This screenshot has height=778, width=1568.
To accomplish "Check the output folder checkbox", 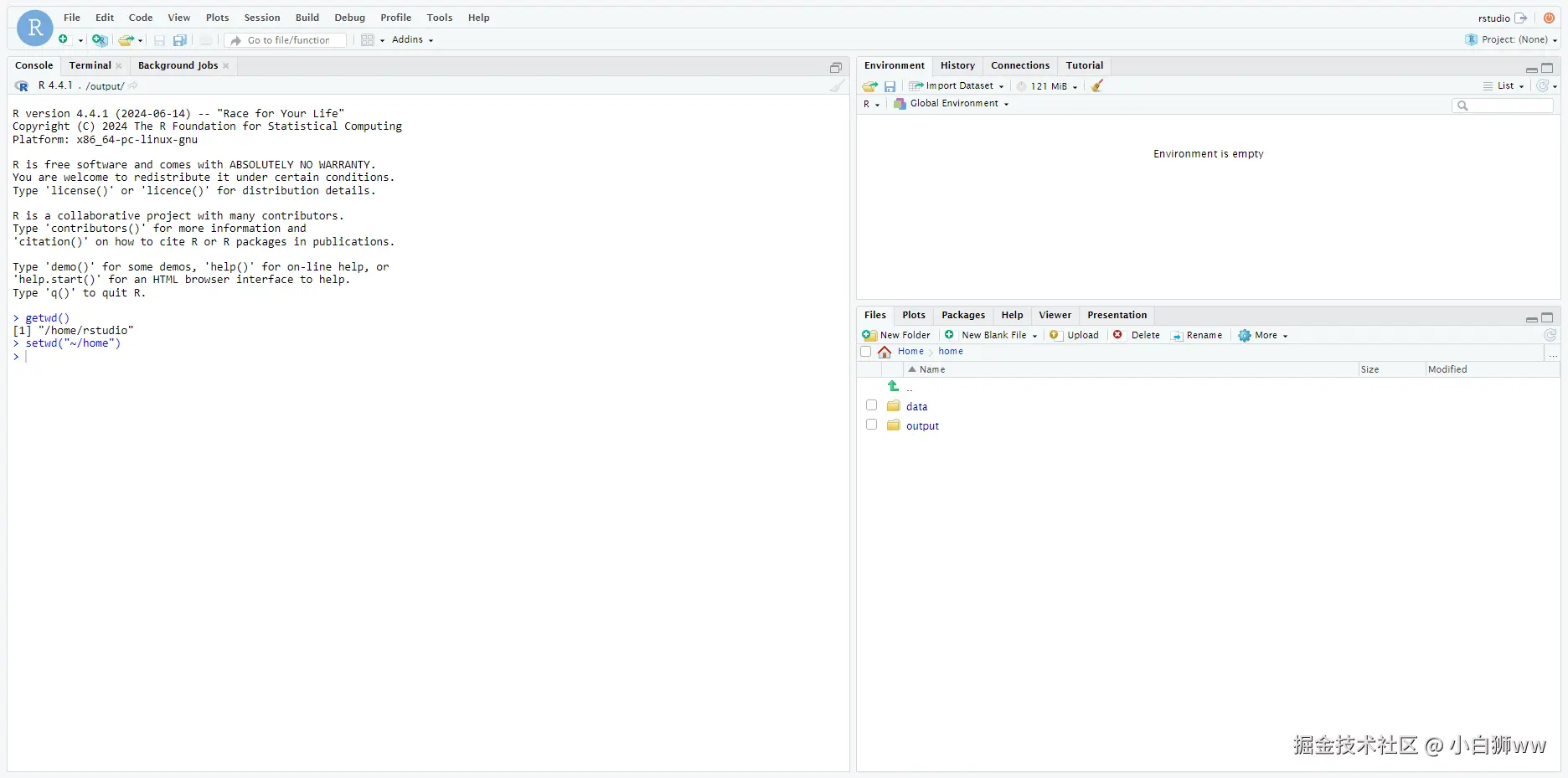I will pyautogui.click(x=871, y=425).
